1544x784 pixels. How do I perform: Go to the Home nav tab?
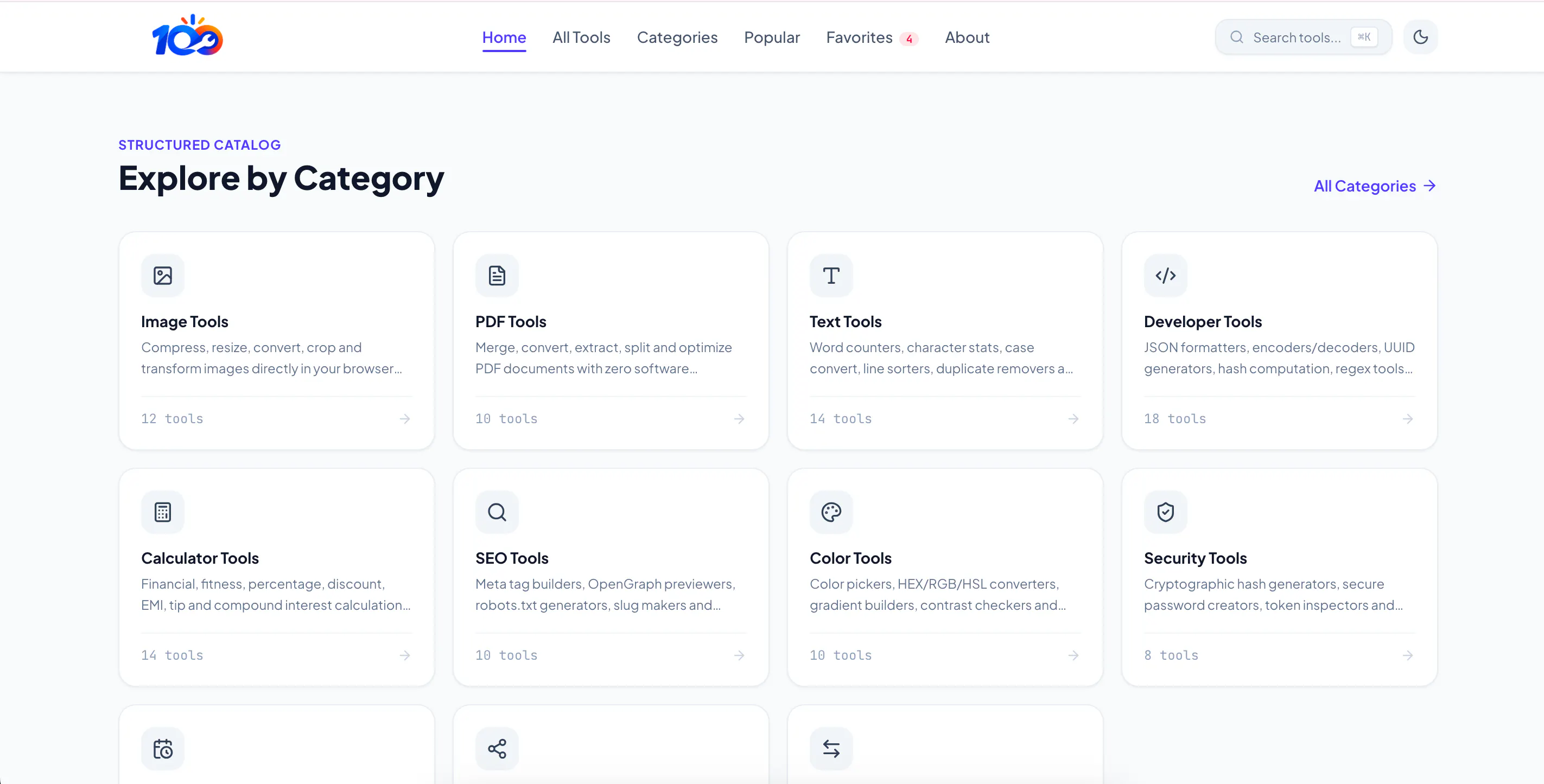tap(504, 37)
